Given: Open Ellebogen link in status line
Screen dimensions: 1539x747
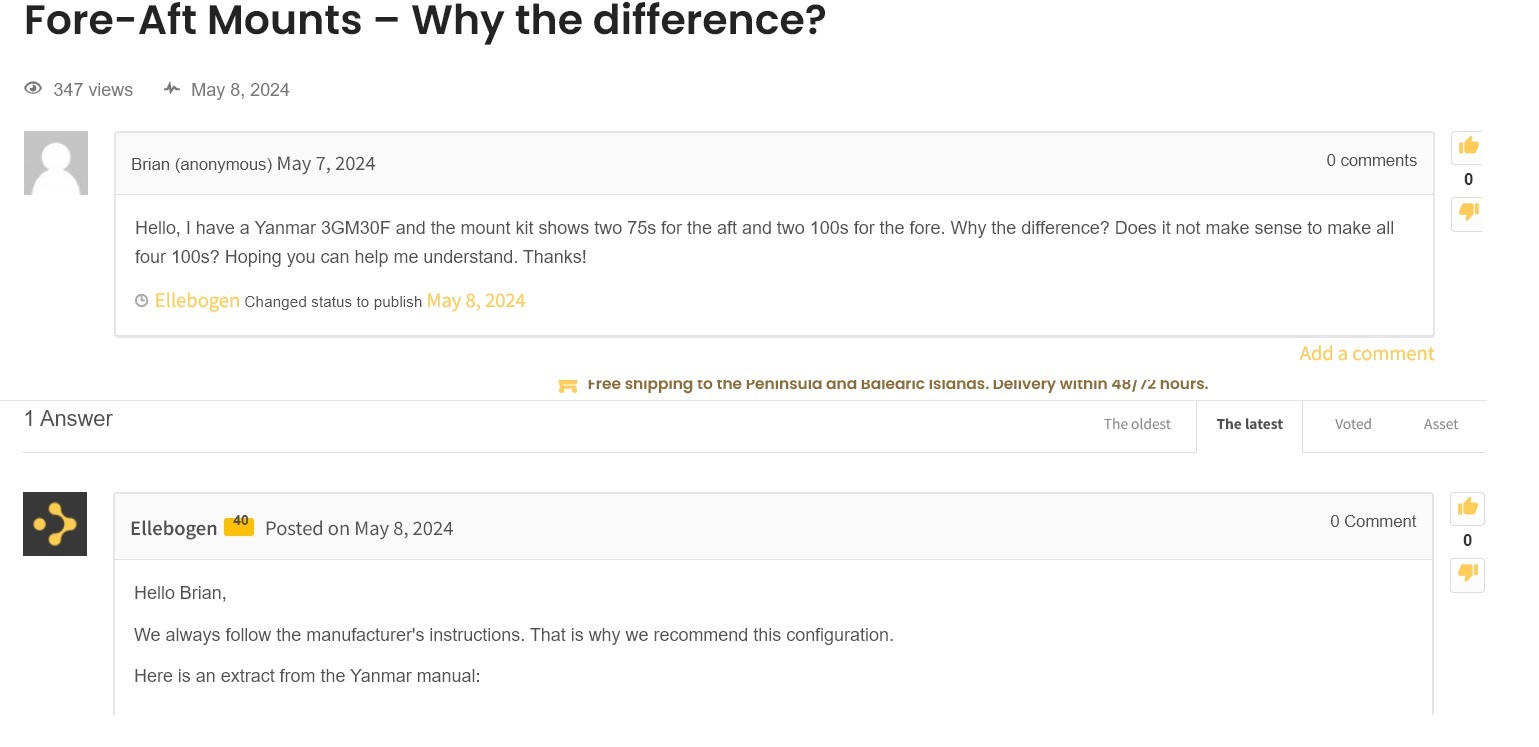Looking at the screenshot, I should (197, 301).
